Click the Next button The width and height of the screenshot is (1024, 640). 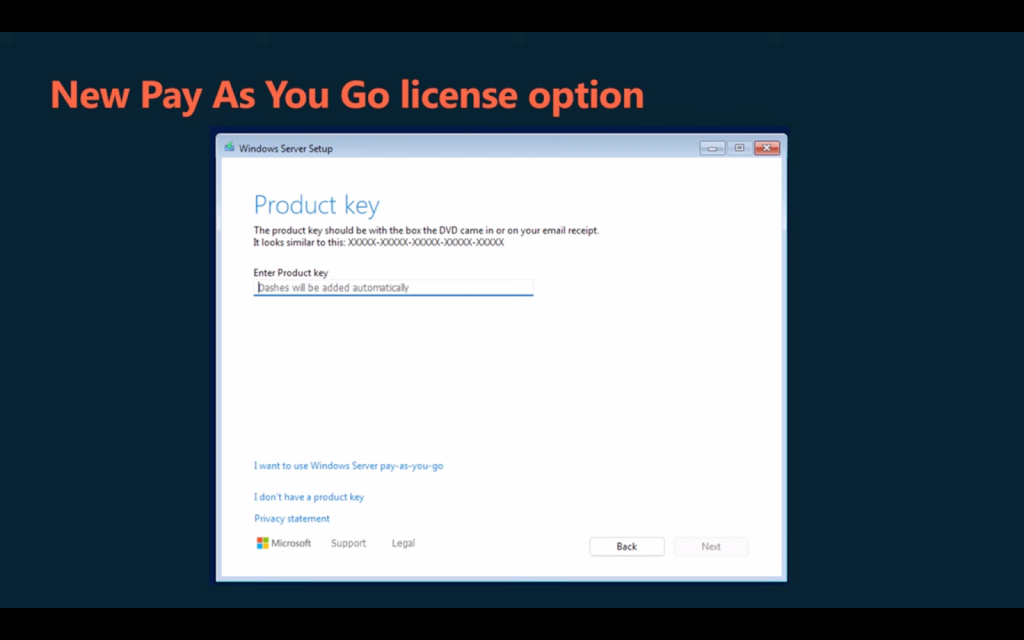711,547
